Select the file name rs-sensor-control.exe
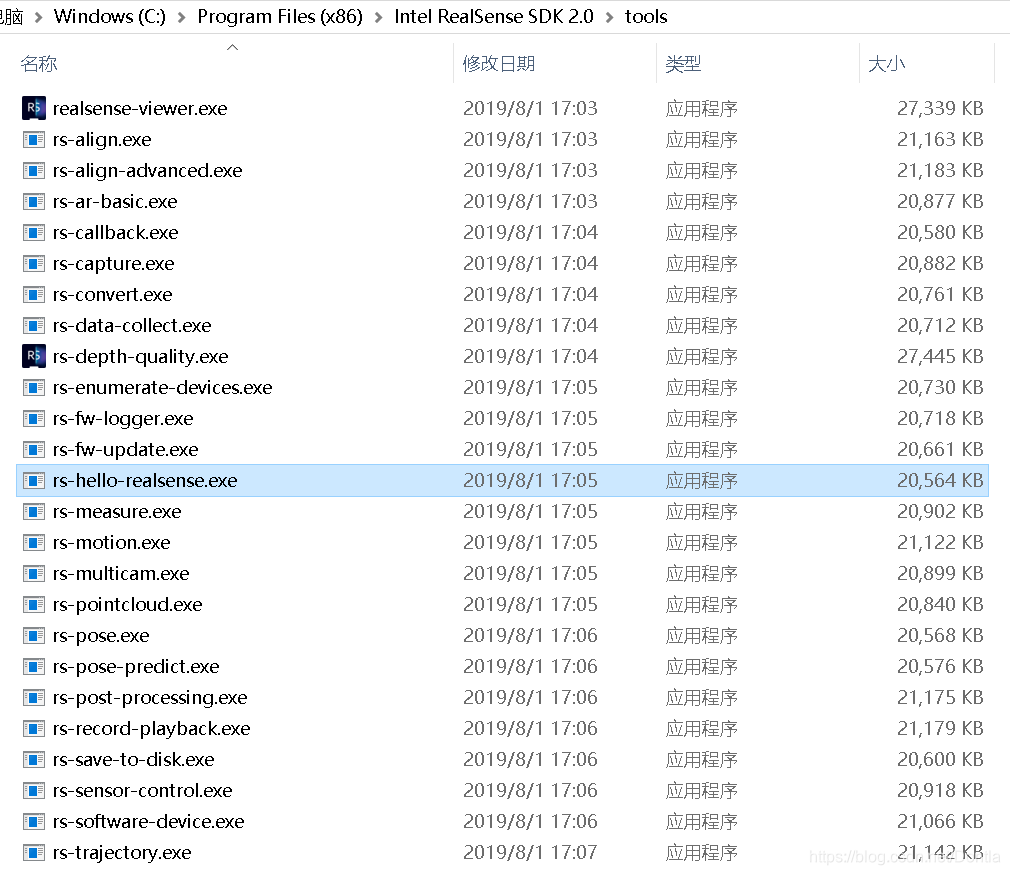The width and height of the screenshot is (1010, 875). tap(142, 791)
